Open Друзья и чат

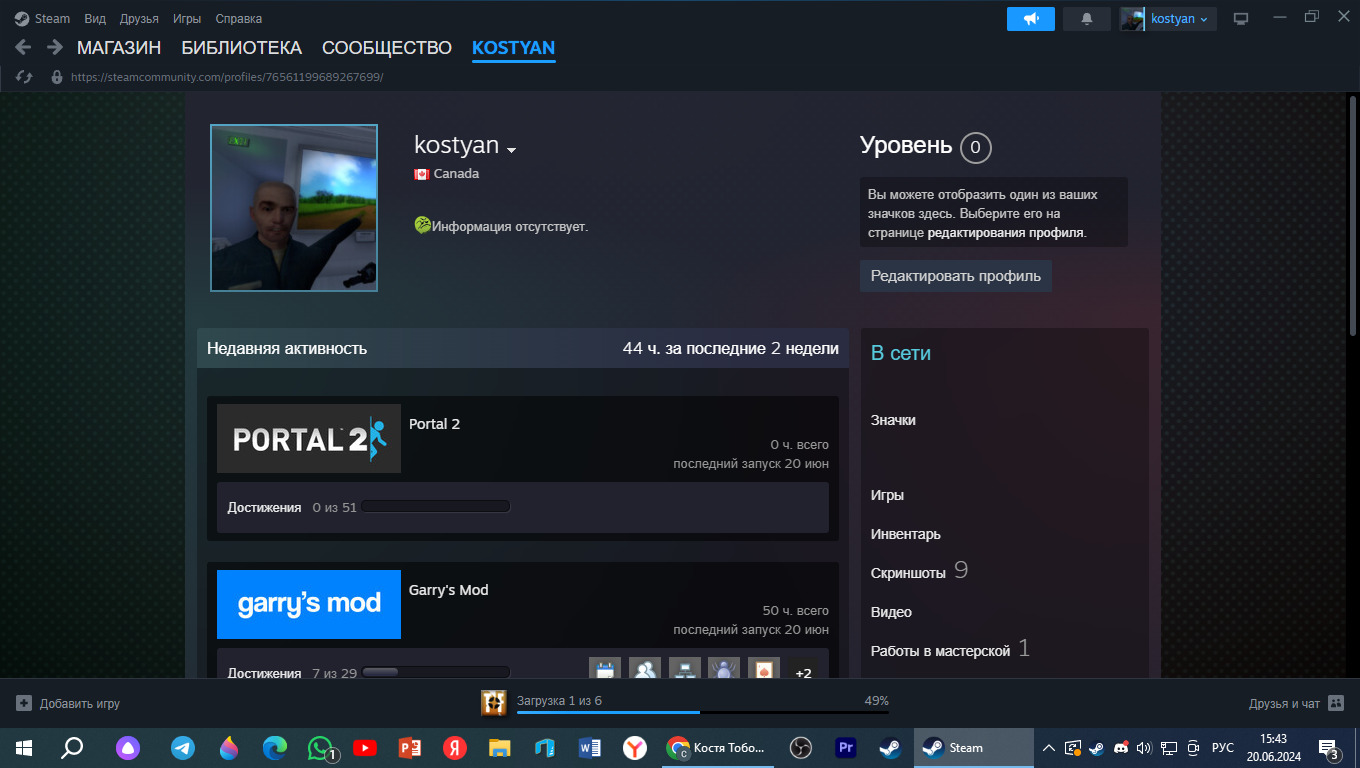(1285, 703)
